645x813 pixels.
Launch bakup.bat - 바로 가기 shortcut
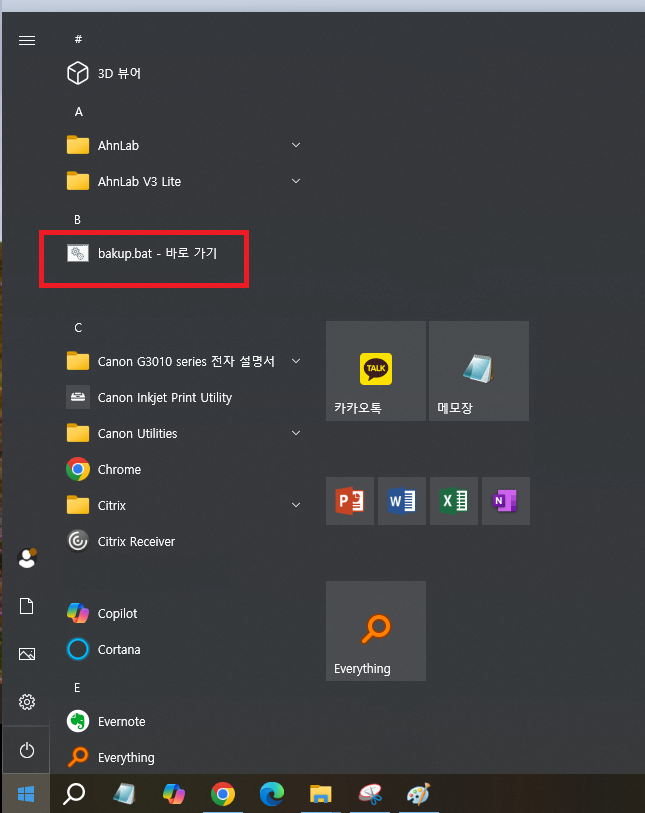[x=142, y=254]
